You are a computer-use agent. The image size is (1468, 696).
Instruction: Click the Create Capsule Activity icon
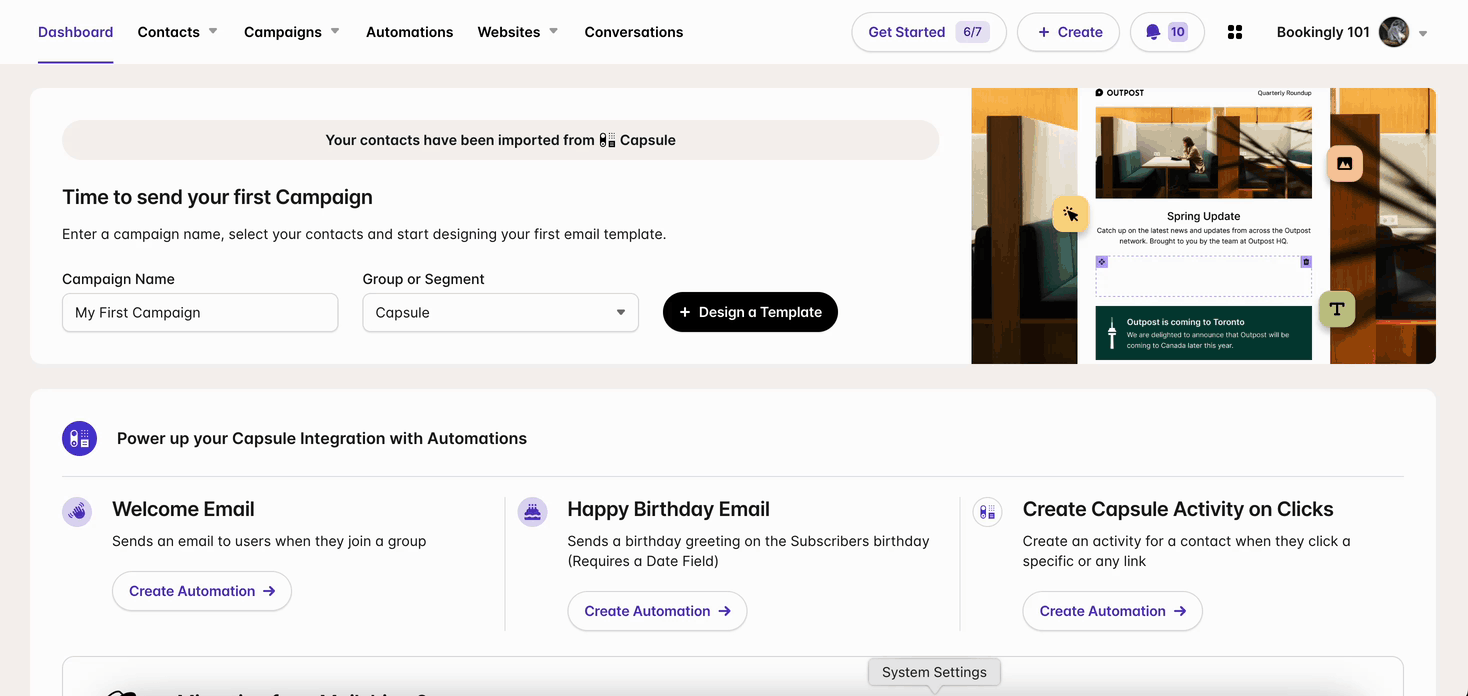click(987, 512)
